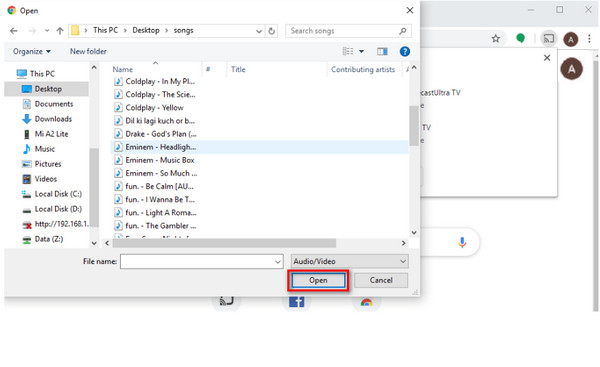Go up one folder level arrow
The height and width of the screenshot is (367, 600).
(60, 31)
